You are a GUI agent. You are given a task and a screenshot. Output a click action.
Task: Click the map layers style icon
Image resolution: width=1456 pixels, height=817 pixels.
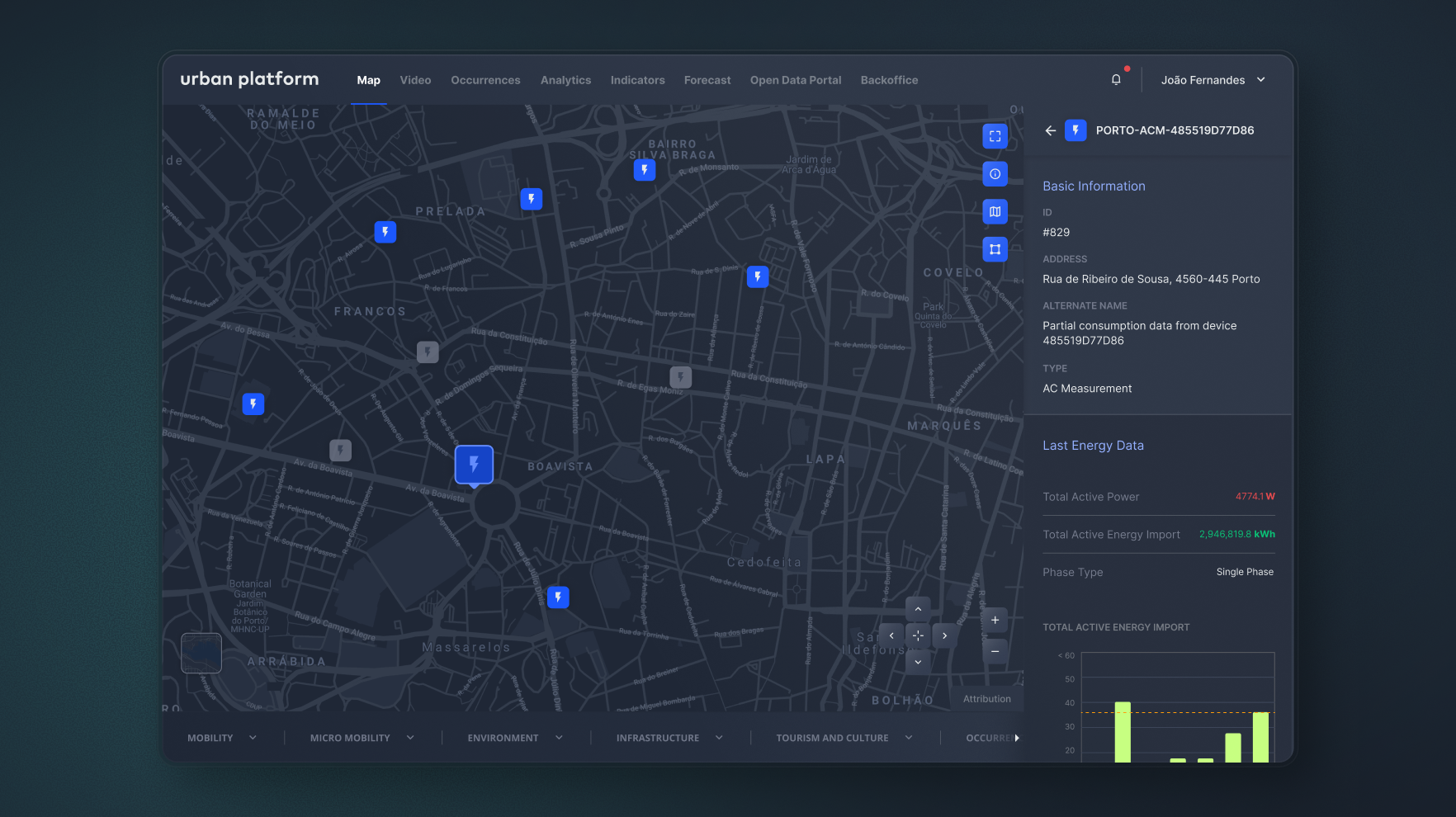point(995,212)
